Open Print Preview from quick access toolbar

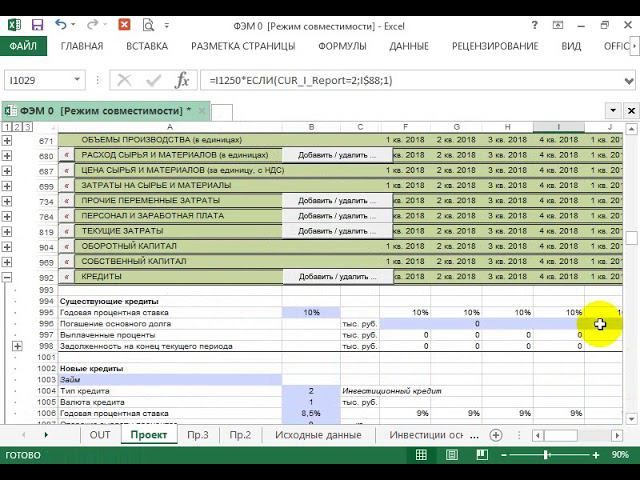tap(148, 25)
